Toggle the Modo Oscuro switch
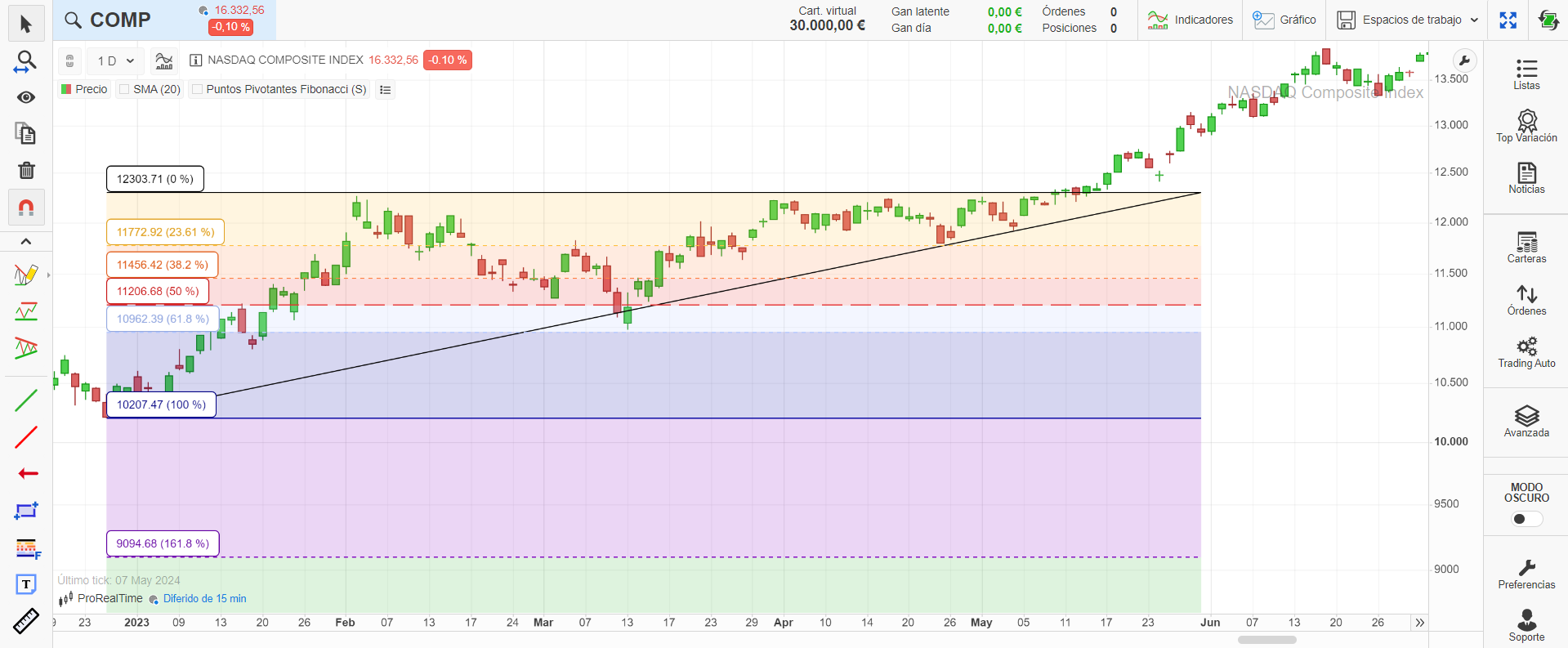This screenshot has width=1568, height=648. tap(1526, 519)
